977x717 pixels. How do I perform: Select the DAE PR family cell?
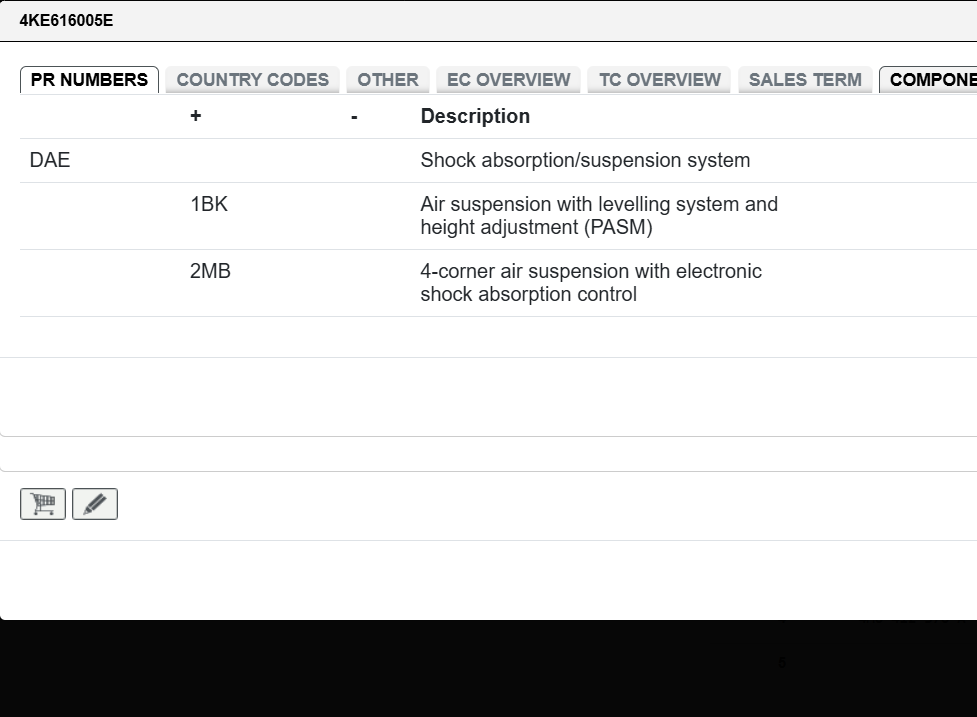[x=50, y=160]
